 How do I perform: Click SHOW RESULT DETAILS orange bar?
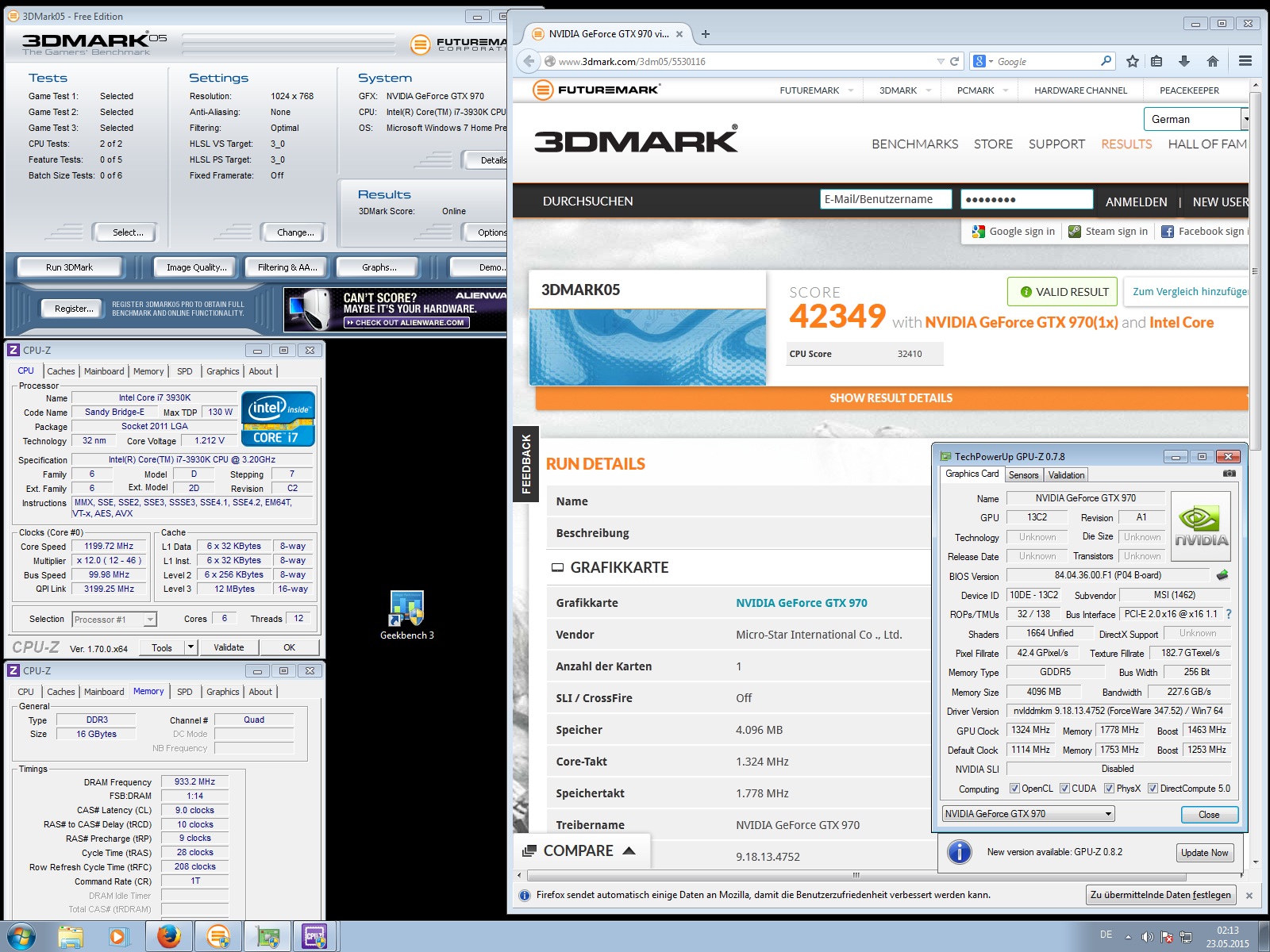[x=891, y=398]
